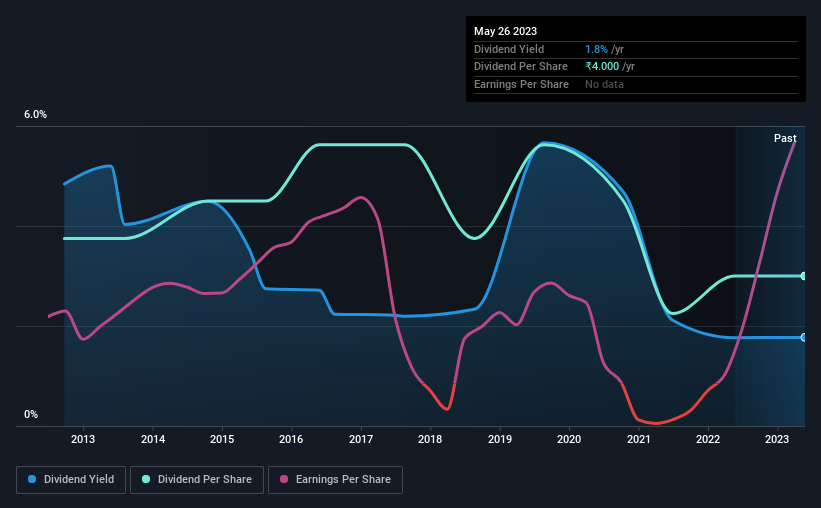The width and height of the screenshot is (821, 508).
Task: Select the 2016 label on the x-axis
Action: click(291, 439)
